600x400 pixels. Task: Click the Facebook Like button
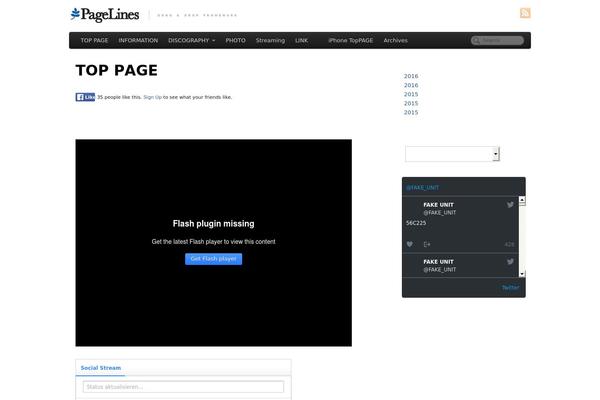85,97
